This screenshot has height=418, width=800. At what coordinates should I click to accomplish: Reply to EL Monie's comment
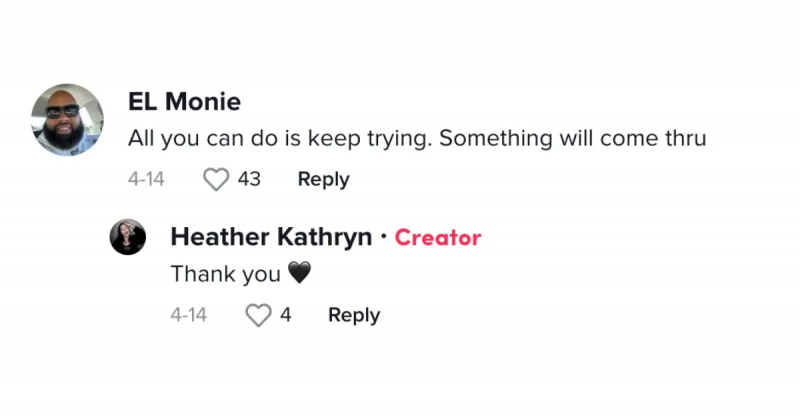[323, 180]
